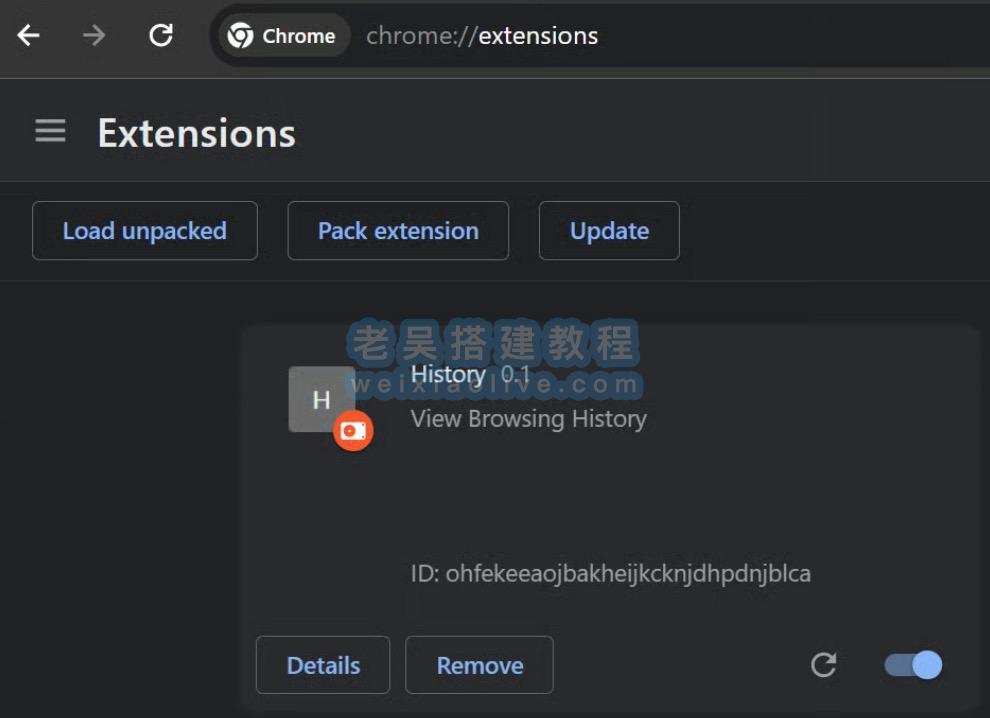Click the browser back arrow

pyautogui.click(x=29, y=36)
